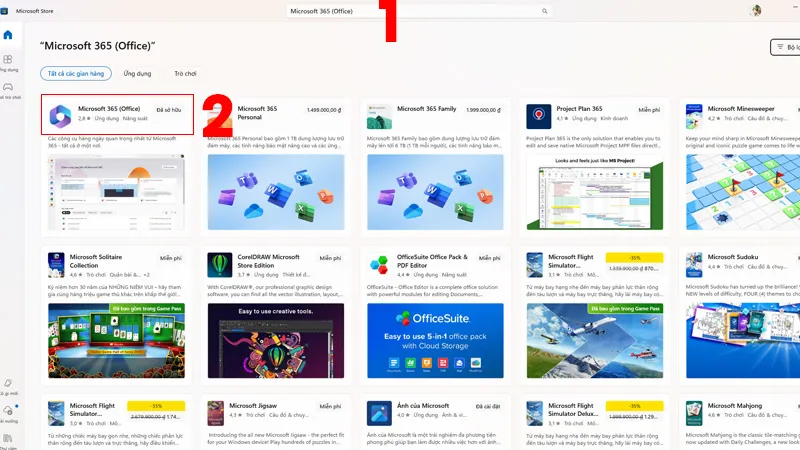This screenshot has width=800, height=450.
Task: Click the search box input field
Action: coord(418,11)
